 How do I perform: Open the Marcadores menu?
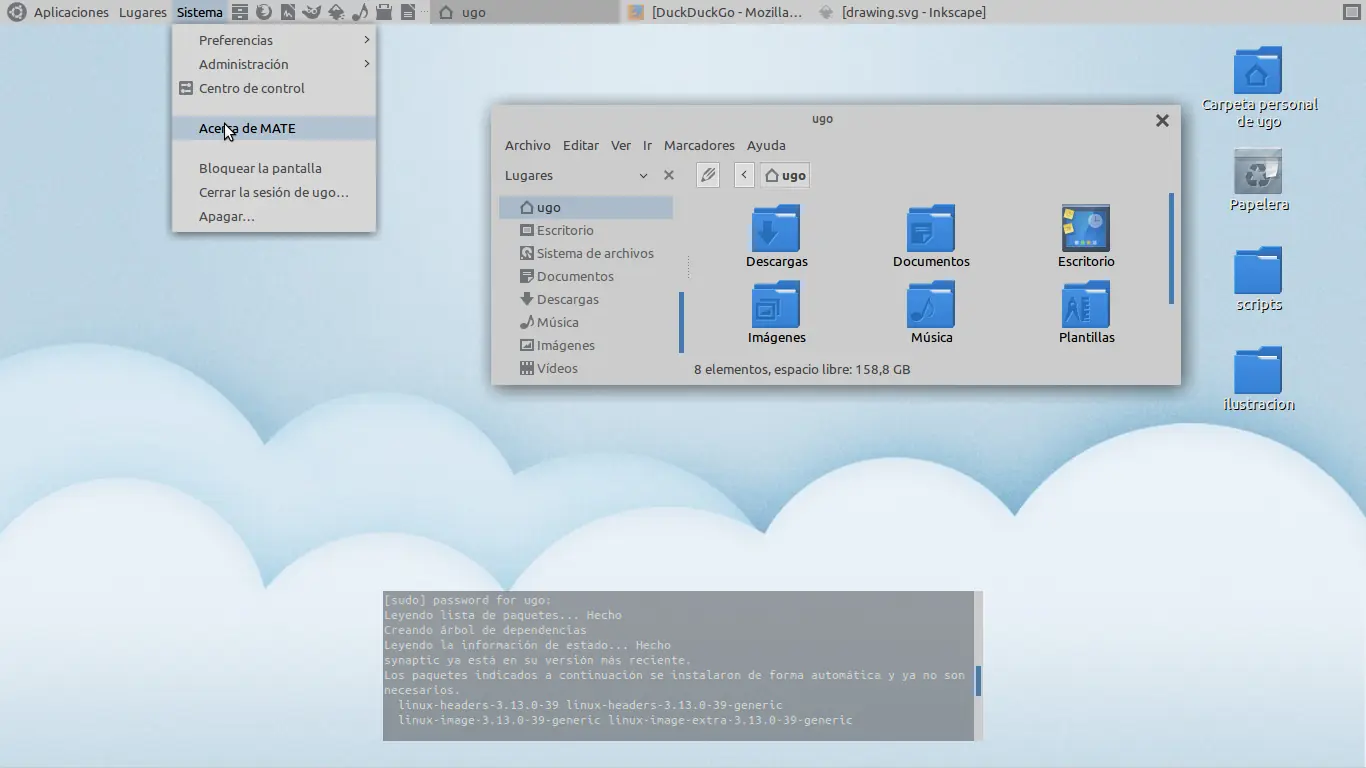click(699, 145)
